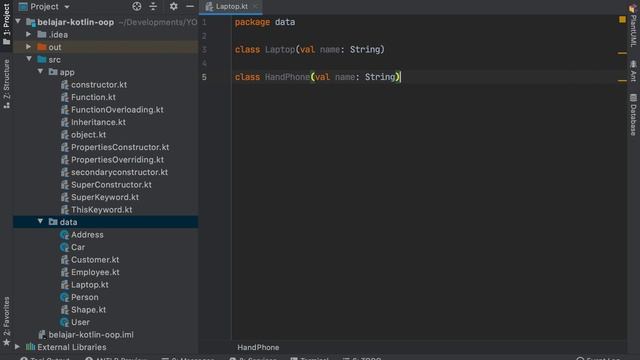Open Laptop.kt in the project tree
Screen dimensions: 640x360
click(89, 285)
